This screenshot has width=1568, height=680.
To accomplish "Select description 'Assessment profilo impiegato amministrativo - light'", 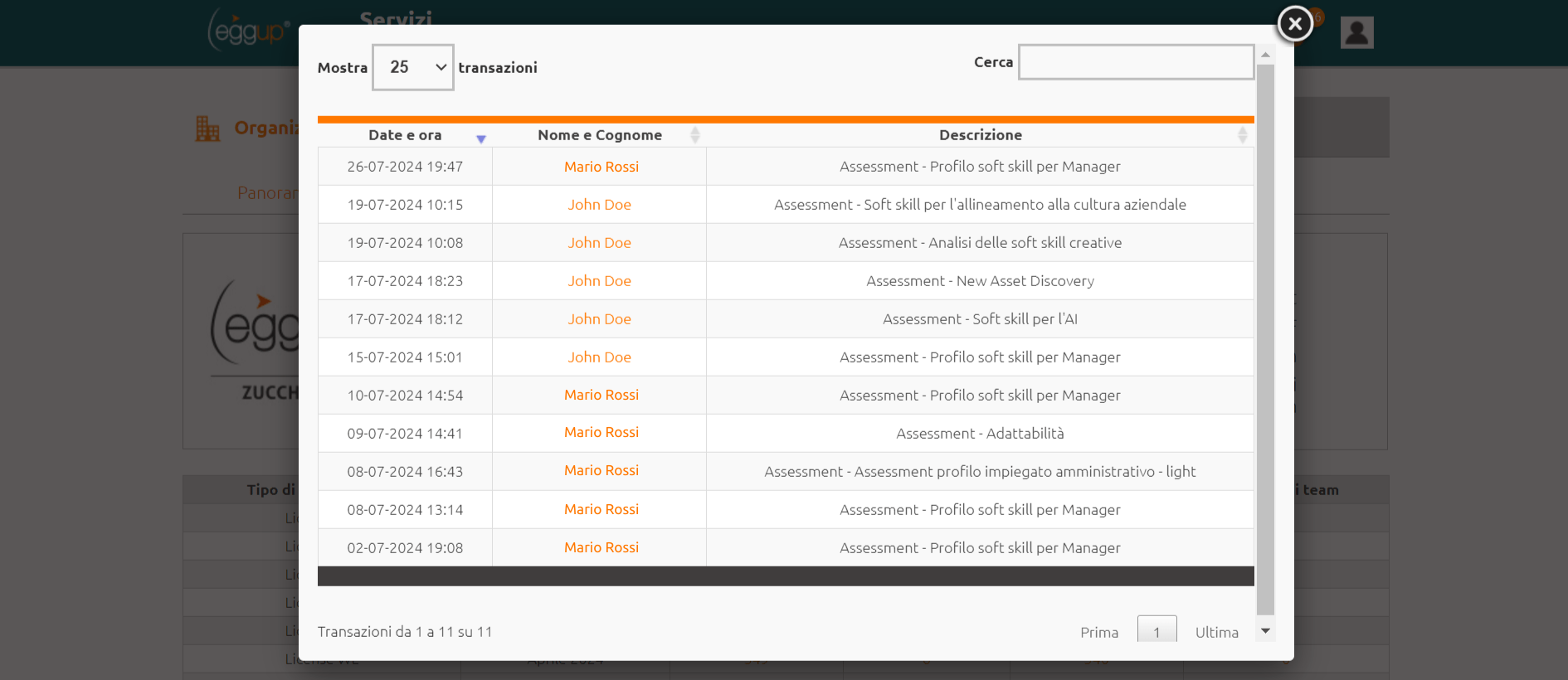I will [980, 472].
